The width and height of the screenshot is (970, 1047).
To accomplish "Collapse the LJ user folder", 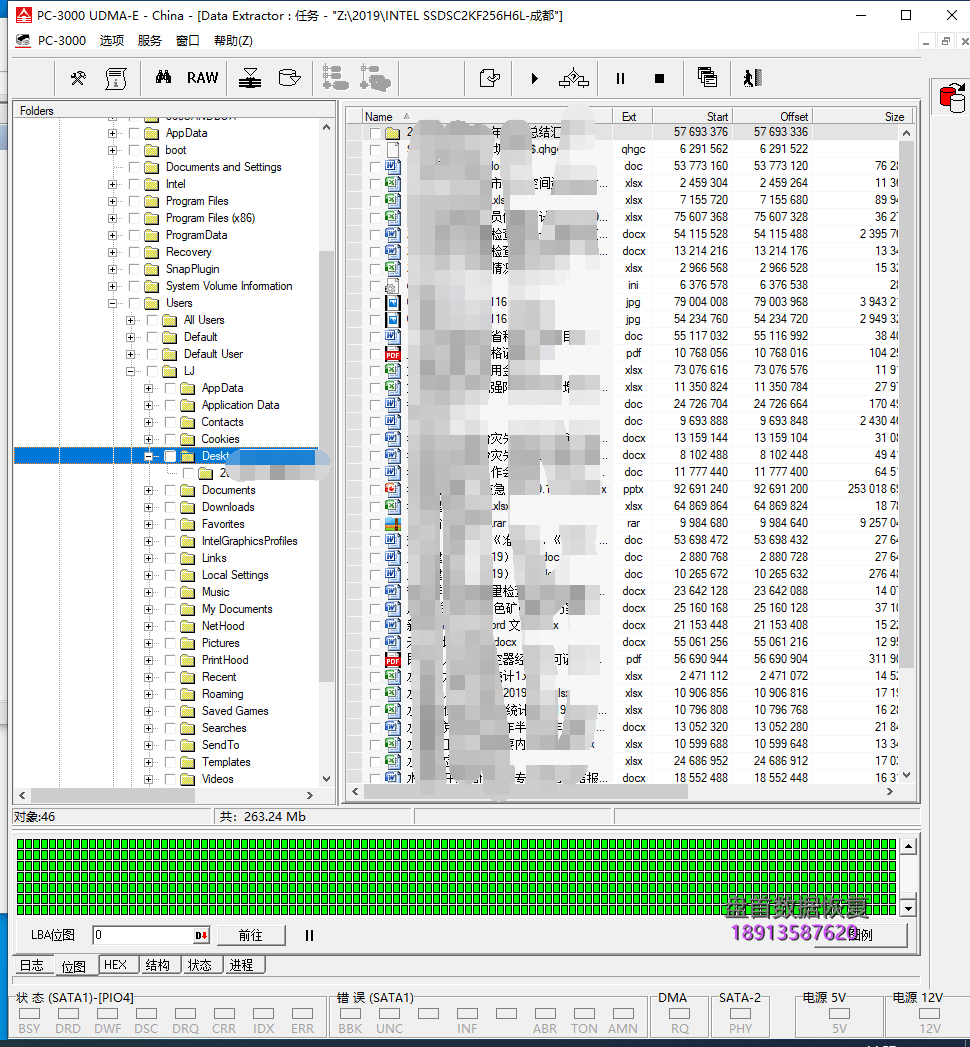I will click(130, 371).
